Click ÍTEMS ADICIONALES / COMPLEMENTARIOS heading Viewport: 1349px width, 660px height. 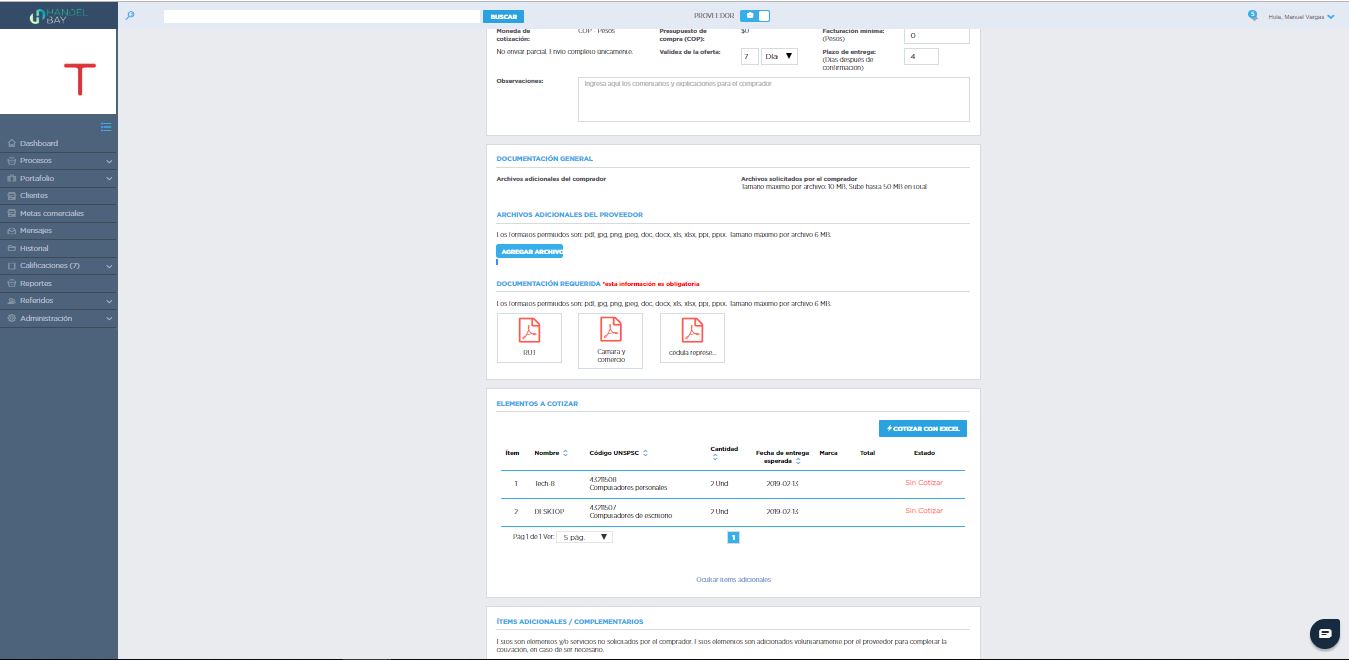pos(570,621)
